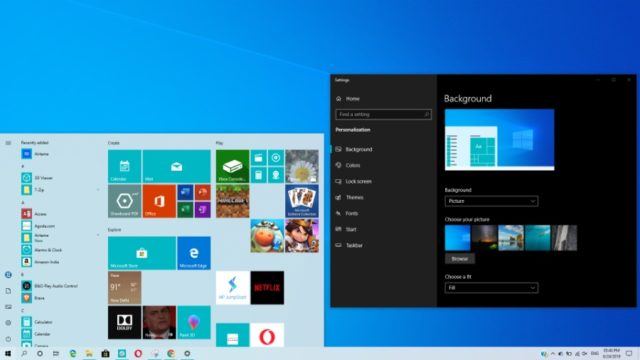Open the Microsoft Solitaire Collection tile
Screen dimensions: 640x360
(302, 201)
